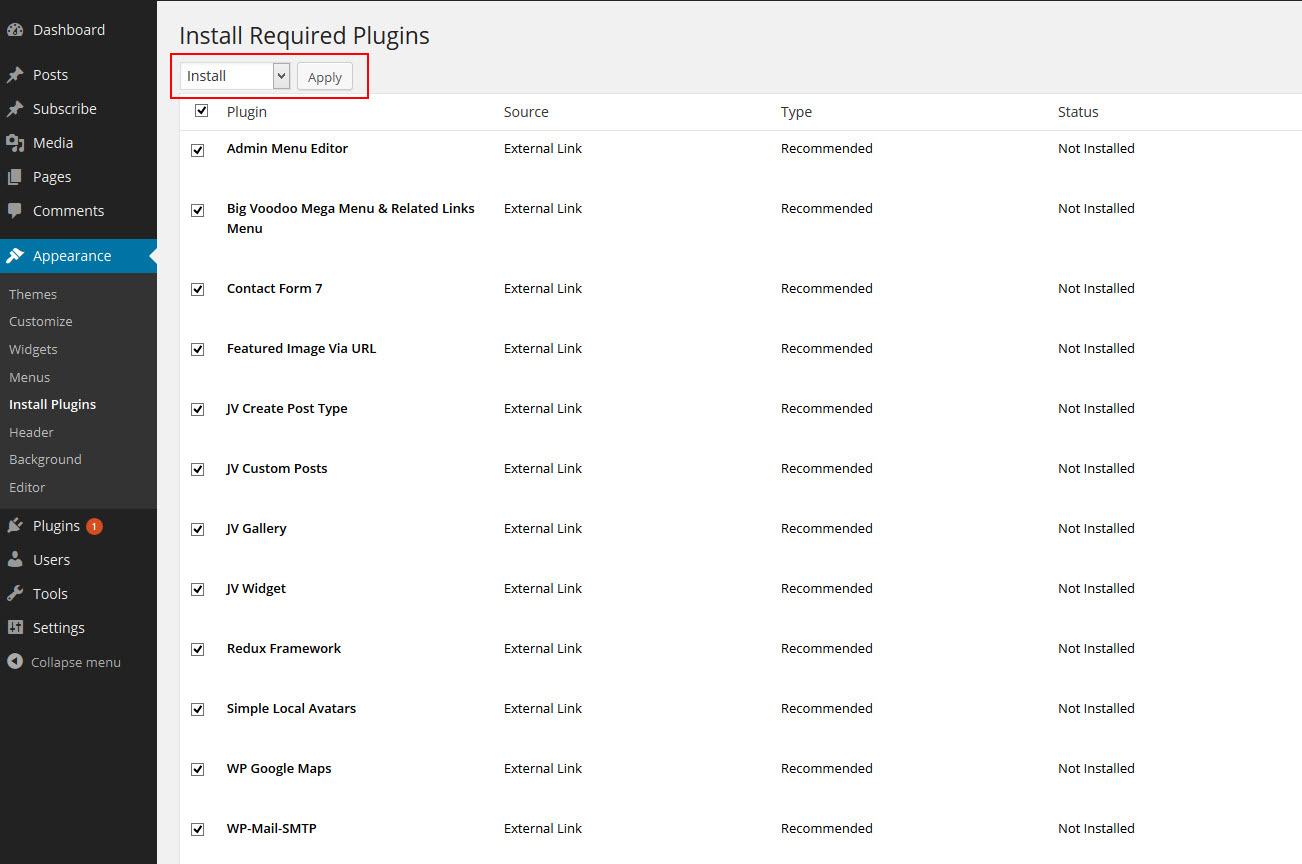
Task: Click the Appearance paintbrush icon
Action: (x=15, y=256)
